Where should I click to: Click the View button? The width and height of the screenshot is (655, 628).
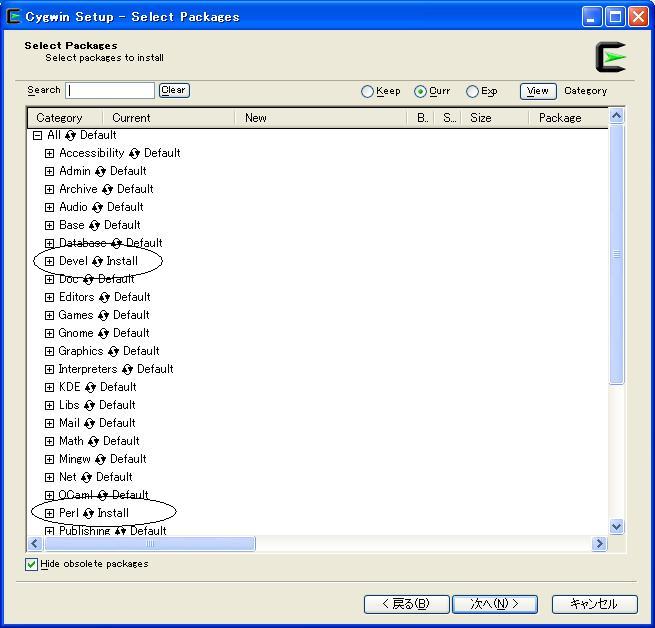click(x=538, y=91)
